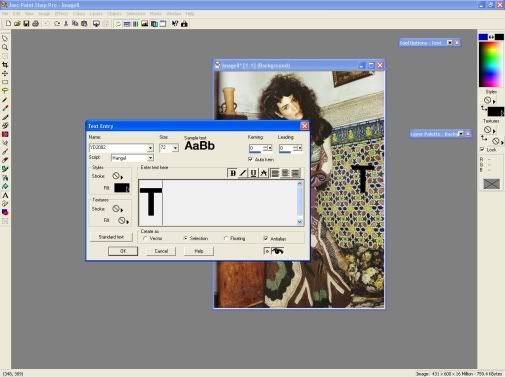Open the Script dropdown
Image resolution: width=505 pixels, height=377 pixels.
point(150,158)
